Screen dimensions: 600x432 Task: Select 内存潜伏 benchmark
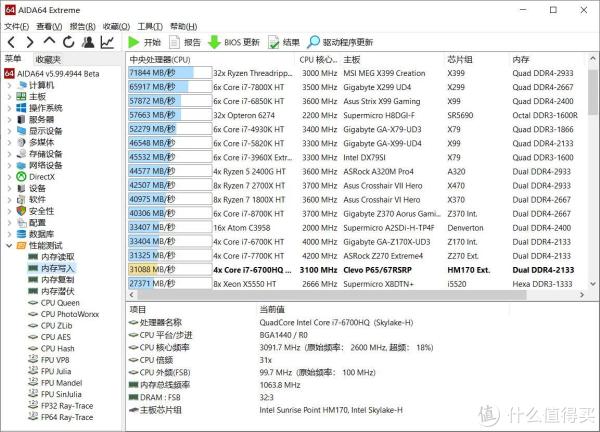click(52, 291)
